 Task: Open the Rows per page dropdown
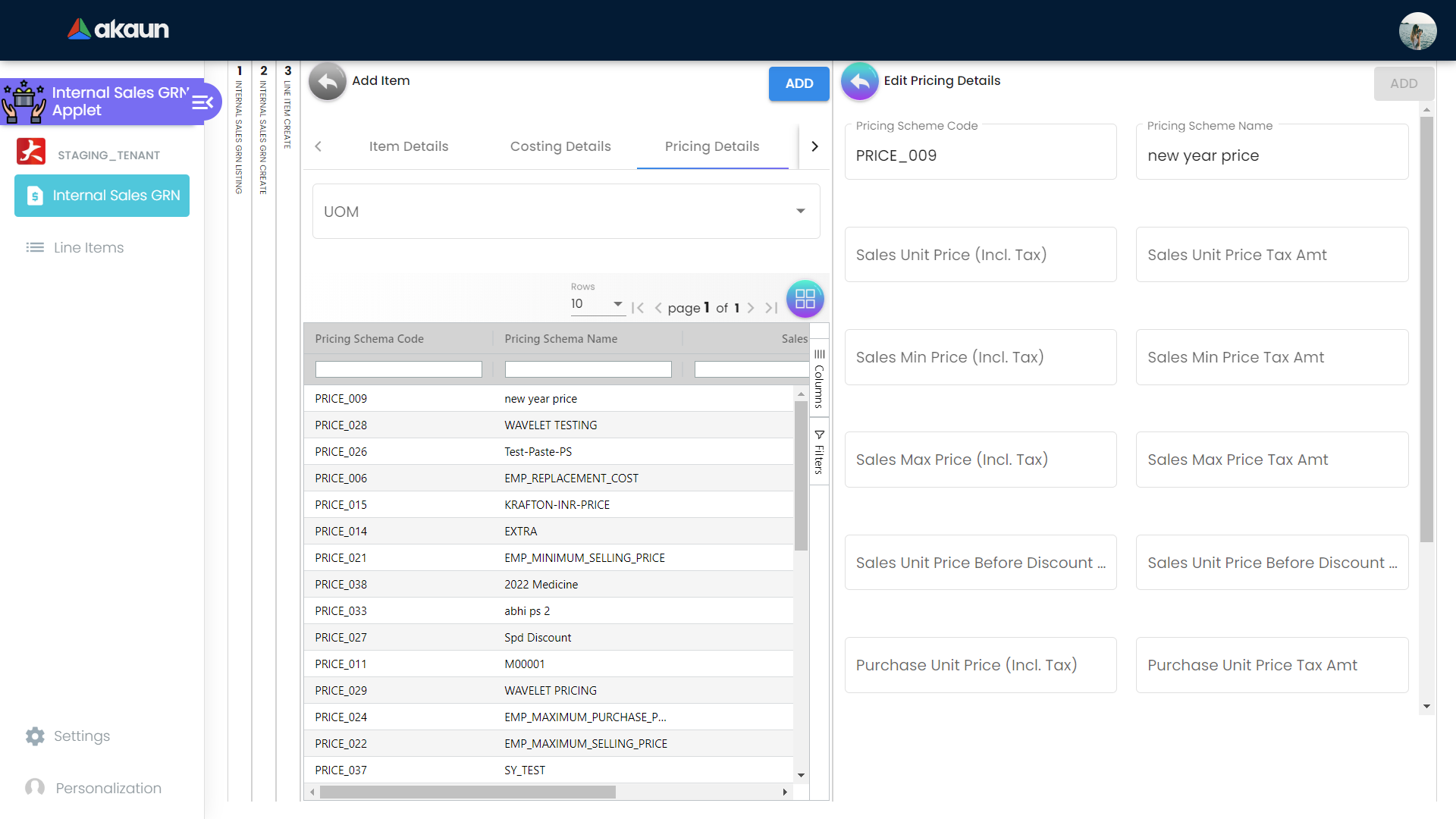tap(597, 304)
